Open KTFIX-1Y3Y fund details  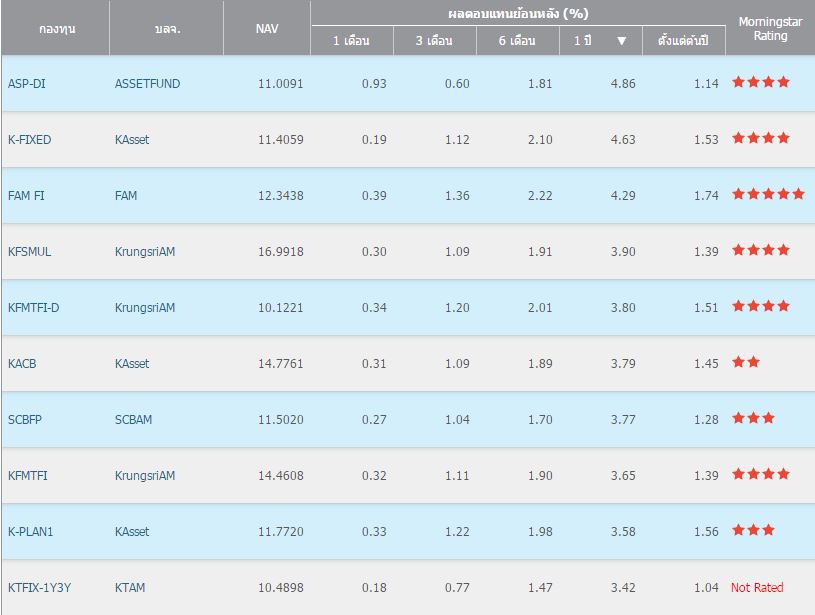pos(39,587)
